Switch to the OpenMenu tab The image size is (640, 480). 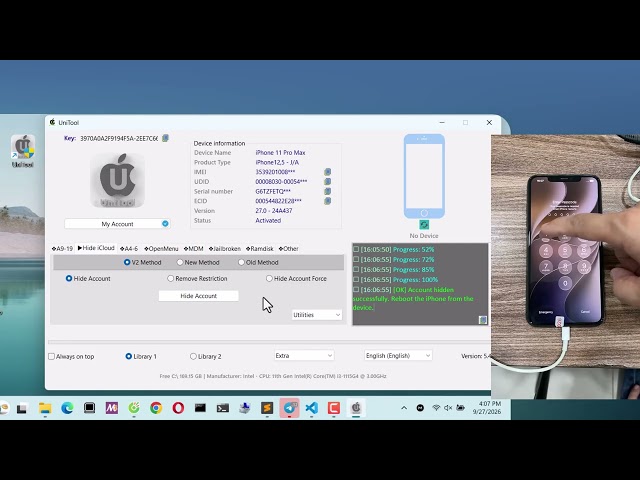click(161, 249)
